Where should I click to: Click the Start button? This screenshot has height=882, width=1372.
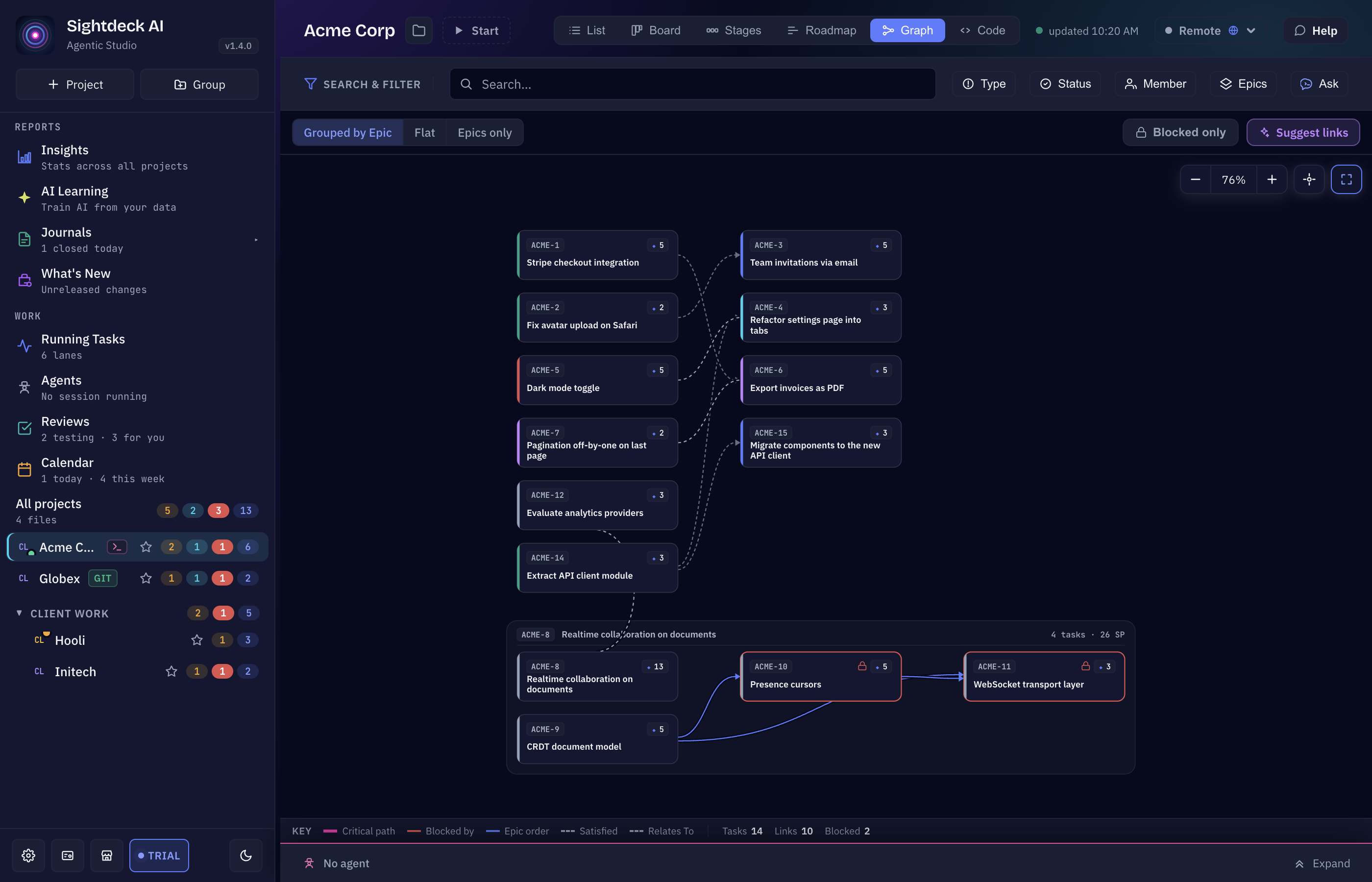(x=476, y=30)
